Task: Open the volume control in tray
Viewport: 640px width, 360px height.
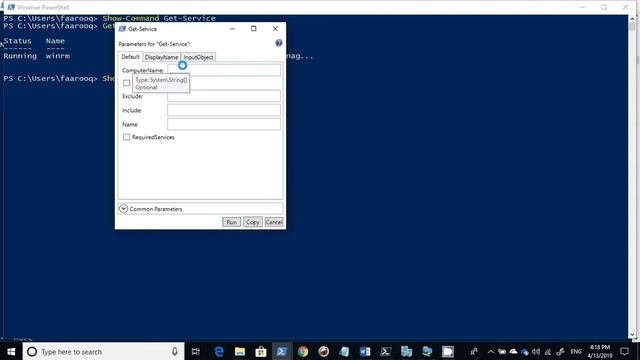Action: tap(536, 351)
